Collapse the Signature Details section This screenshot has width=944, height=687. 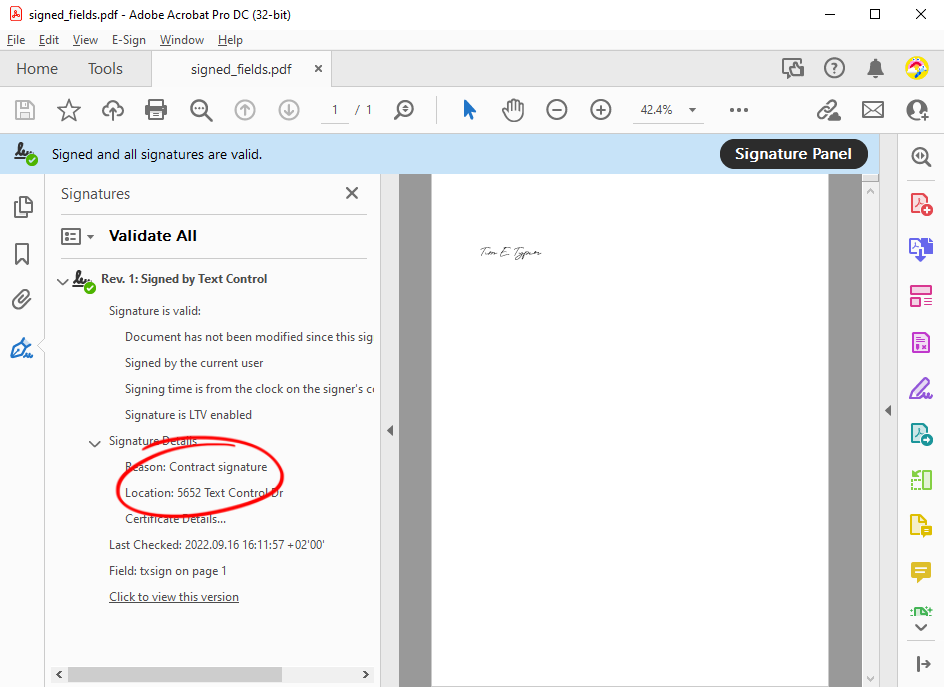[95, 444]
